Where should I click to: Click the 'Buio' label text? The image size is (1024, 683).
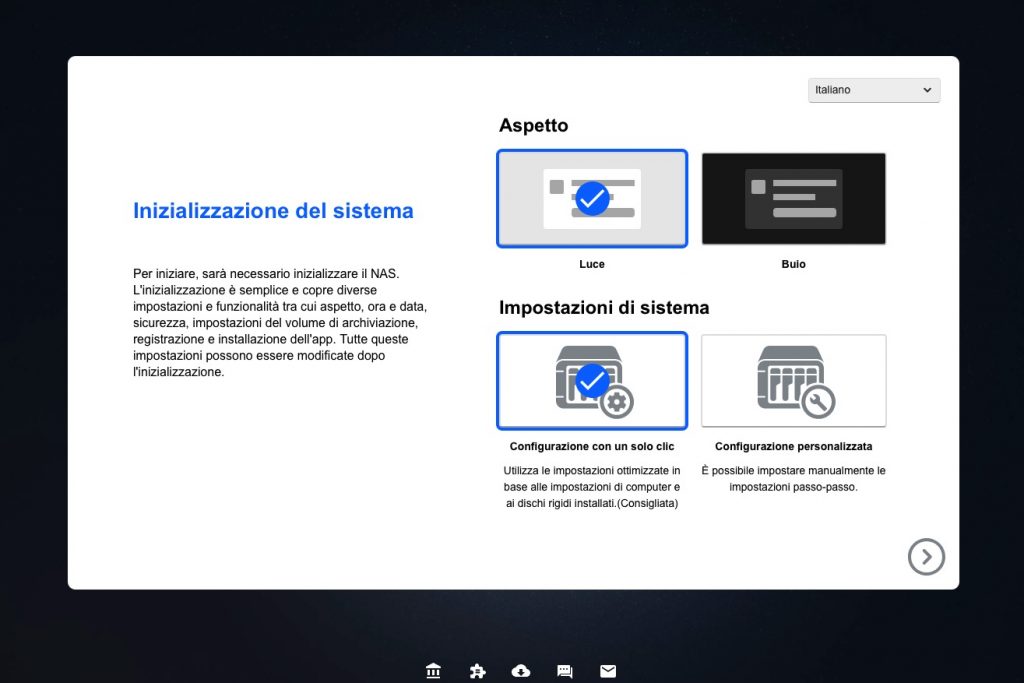tap(794, 264)
